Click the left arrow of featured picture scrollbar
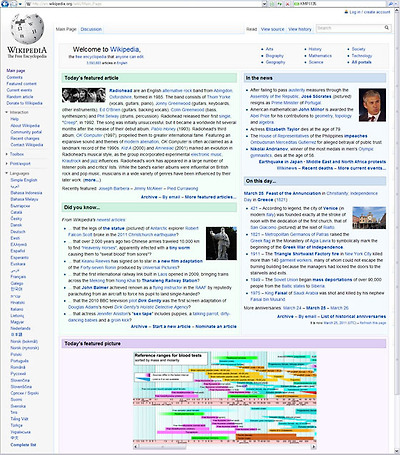This screenshot has width=400, height=455. (x=136, y=447)
